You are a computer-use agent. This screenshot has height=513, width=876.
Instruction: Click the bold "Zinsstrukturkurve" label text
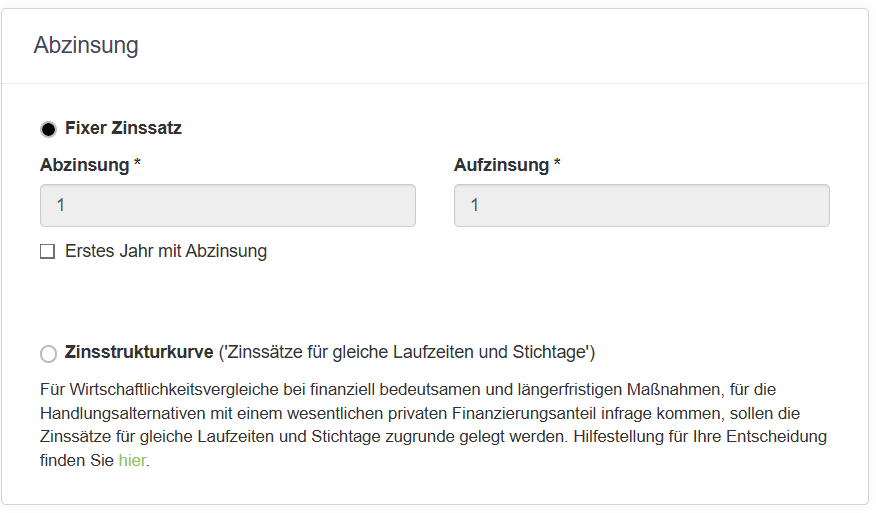pyautogui.click(x=139, y=352)
